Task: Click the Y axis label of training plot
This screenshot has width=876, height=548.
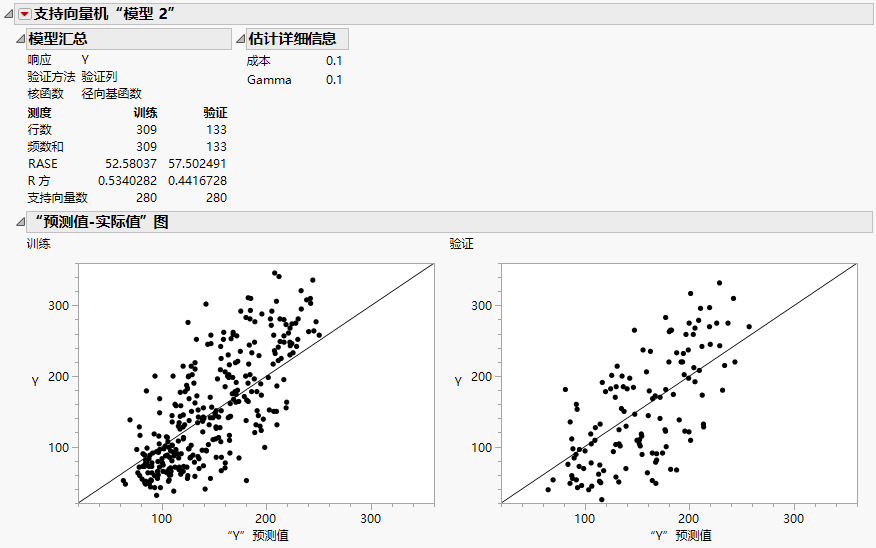Action: pos(35,382)
